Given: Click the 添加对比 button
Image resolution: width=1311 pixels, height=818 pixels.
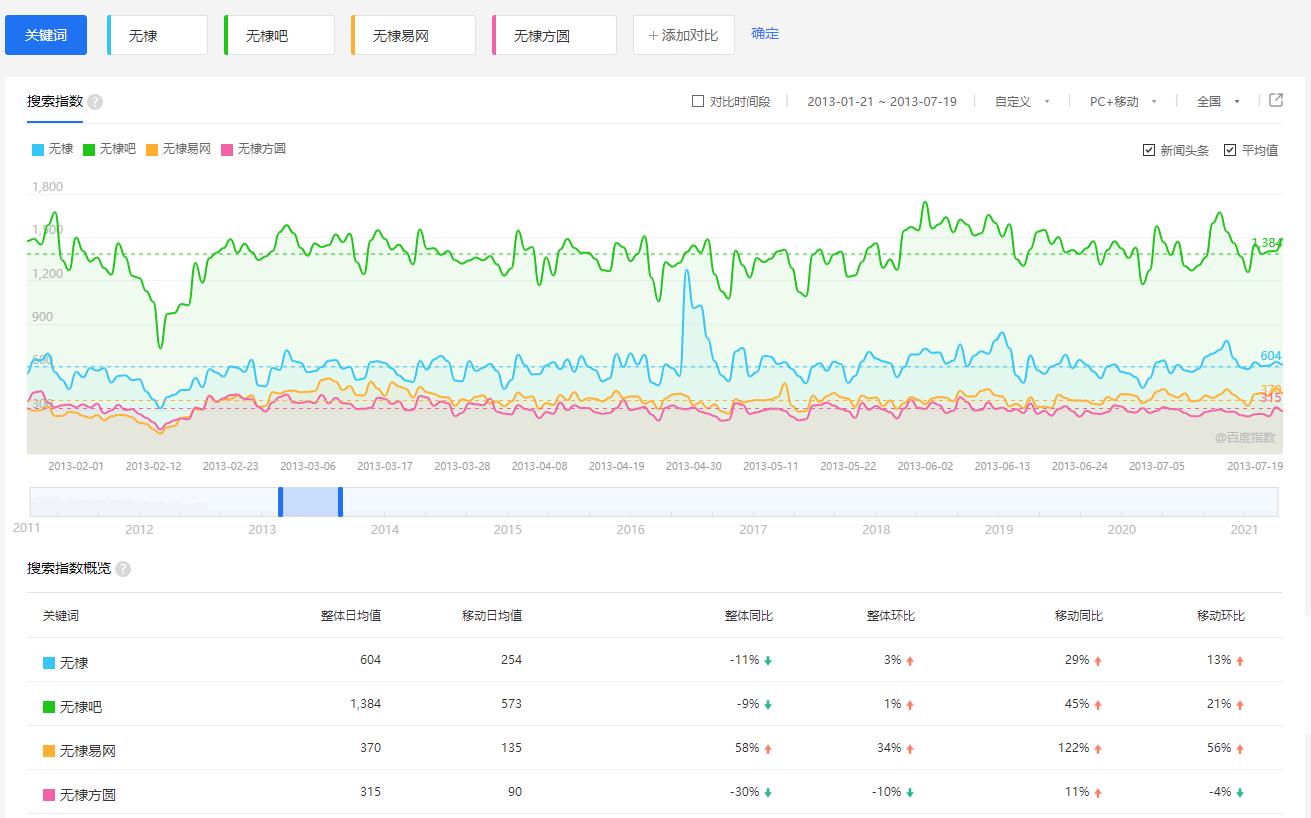Looking at the screenshot, I should 683,35.
